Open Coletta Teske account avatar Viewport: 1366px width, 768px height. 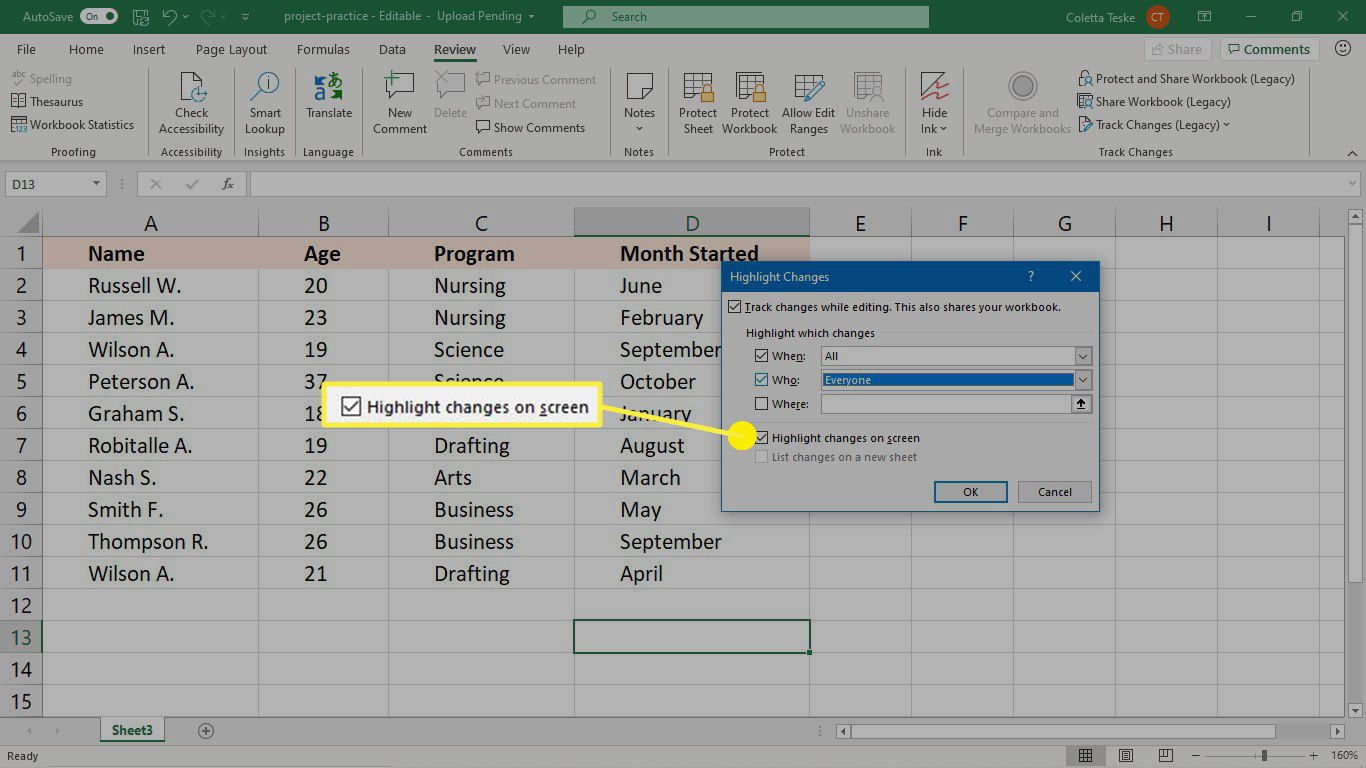tap(1158, 17)
